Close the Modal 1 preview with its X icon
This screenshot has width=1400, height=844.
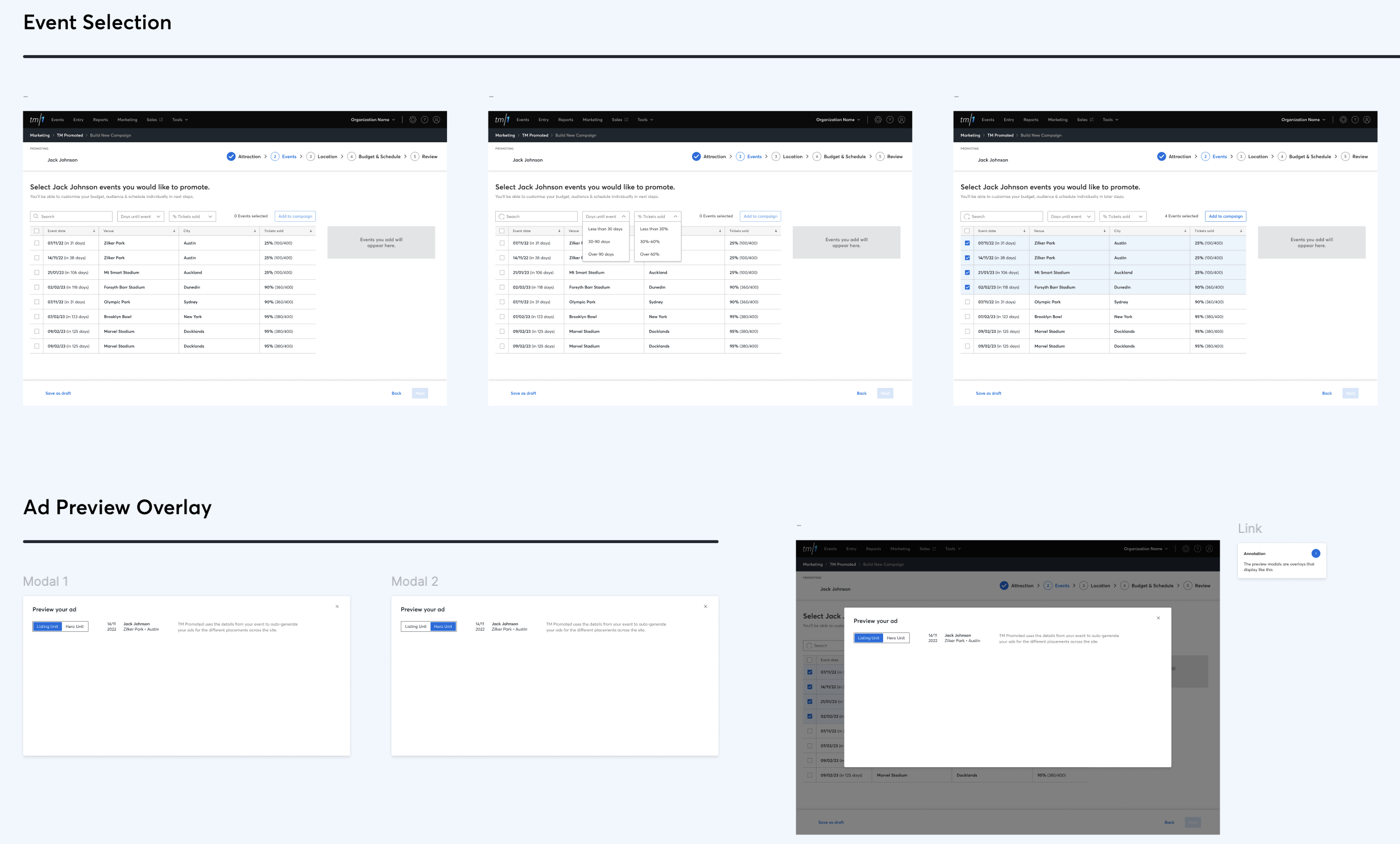click(337, 606)
